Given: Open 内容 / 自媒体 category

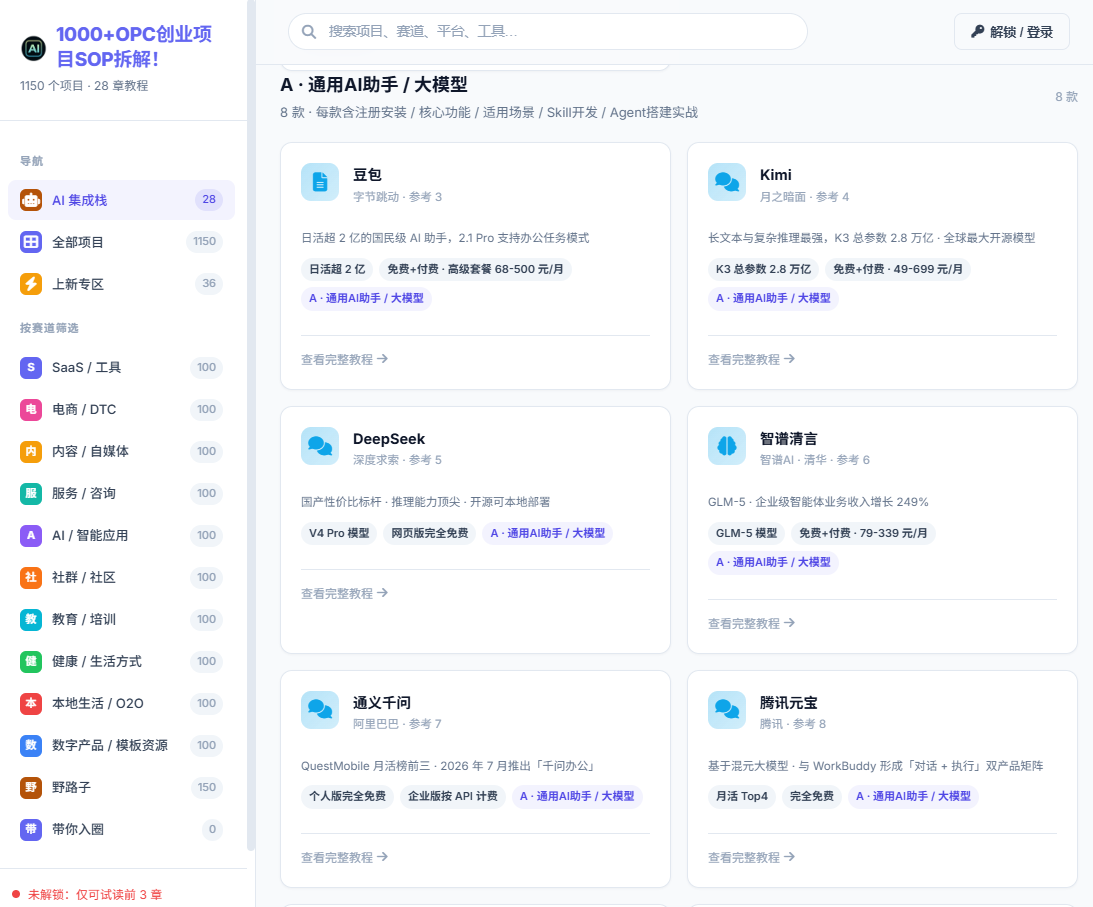Looking at the screenshot, I should point(121,451).
